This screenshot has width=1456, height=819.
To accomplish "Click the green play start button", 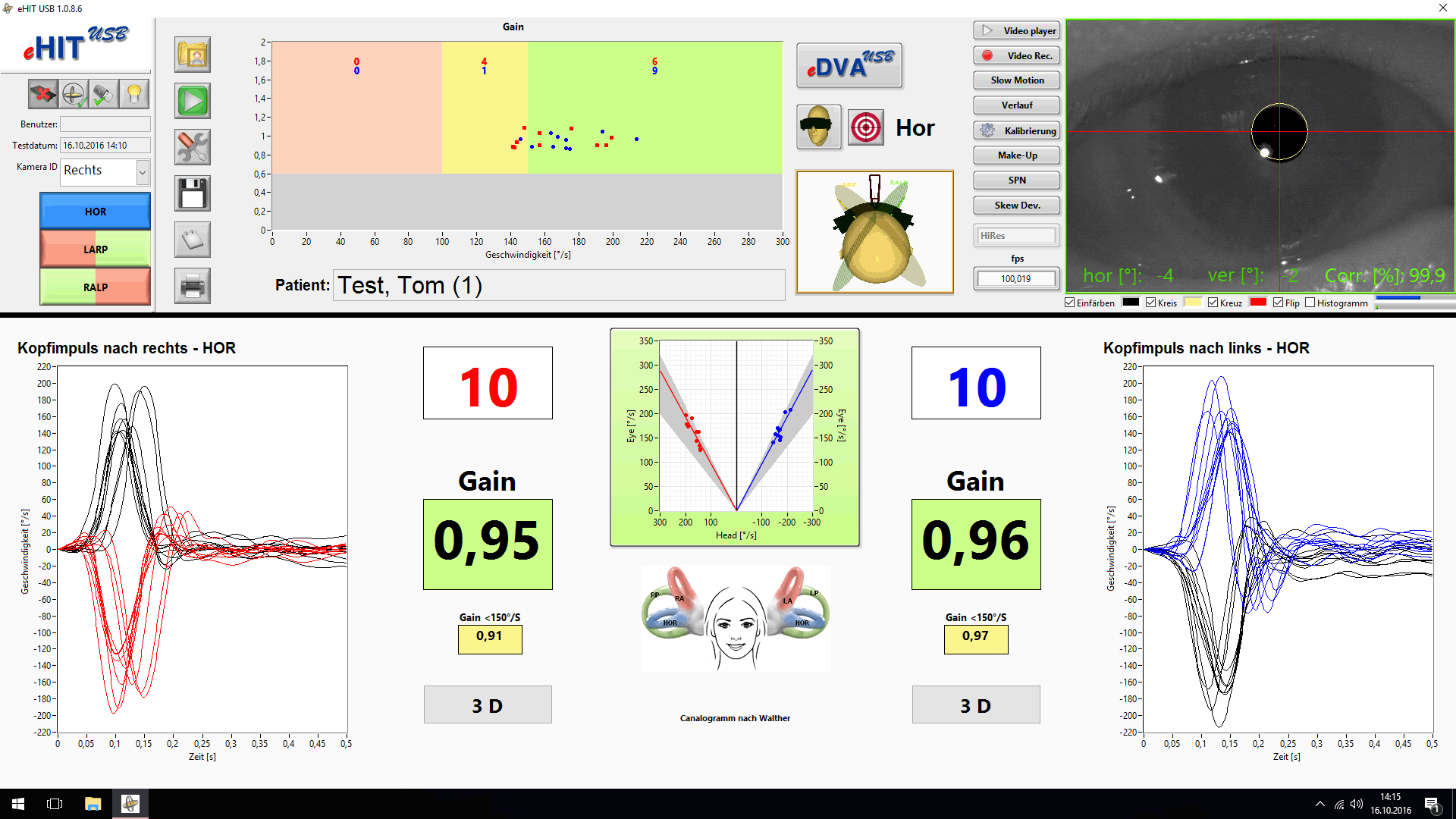I will coord(193,101).
